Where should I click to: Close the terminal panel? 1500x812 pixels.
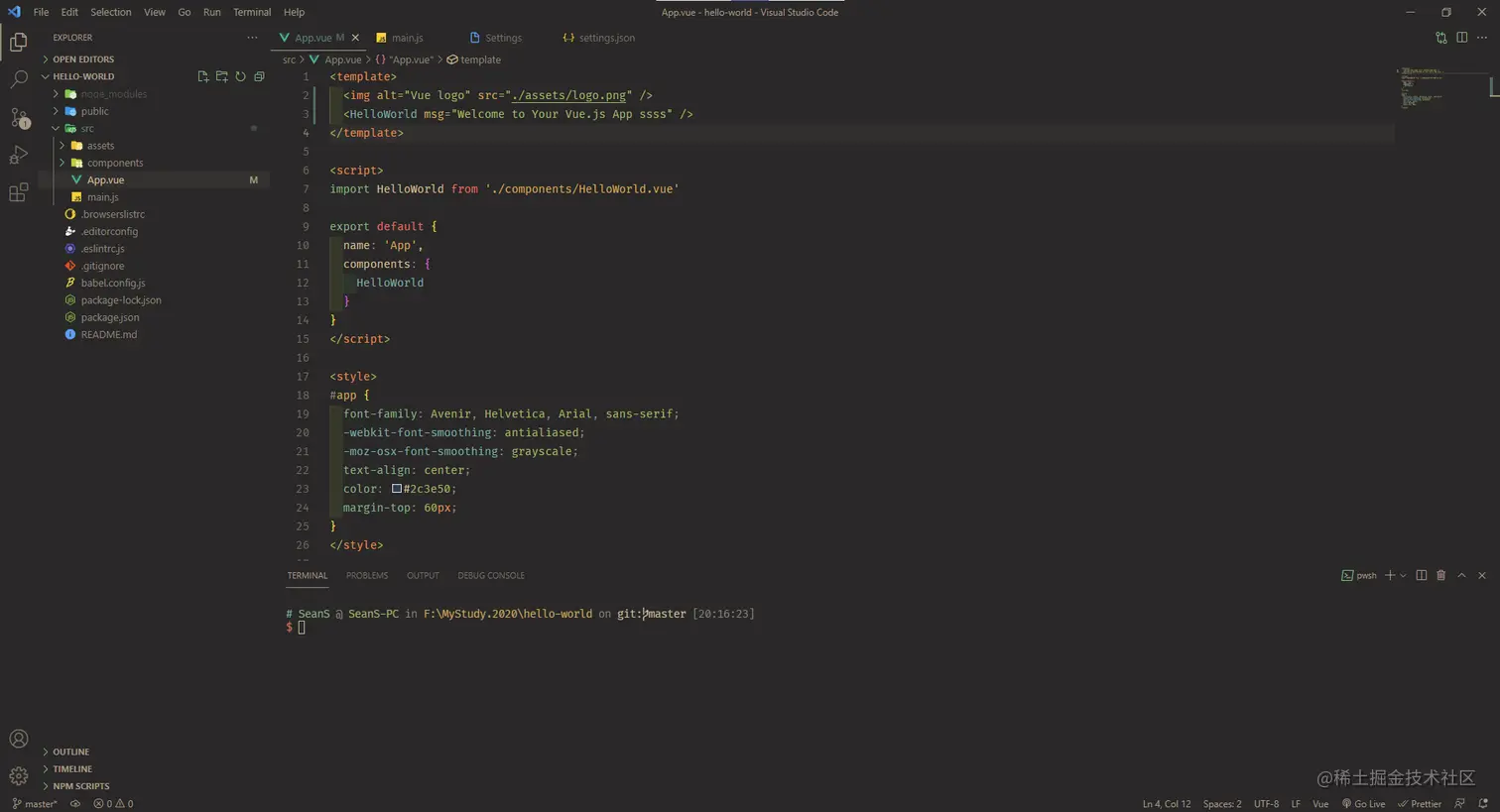coord(1482,575)
